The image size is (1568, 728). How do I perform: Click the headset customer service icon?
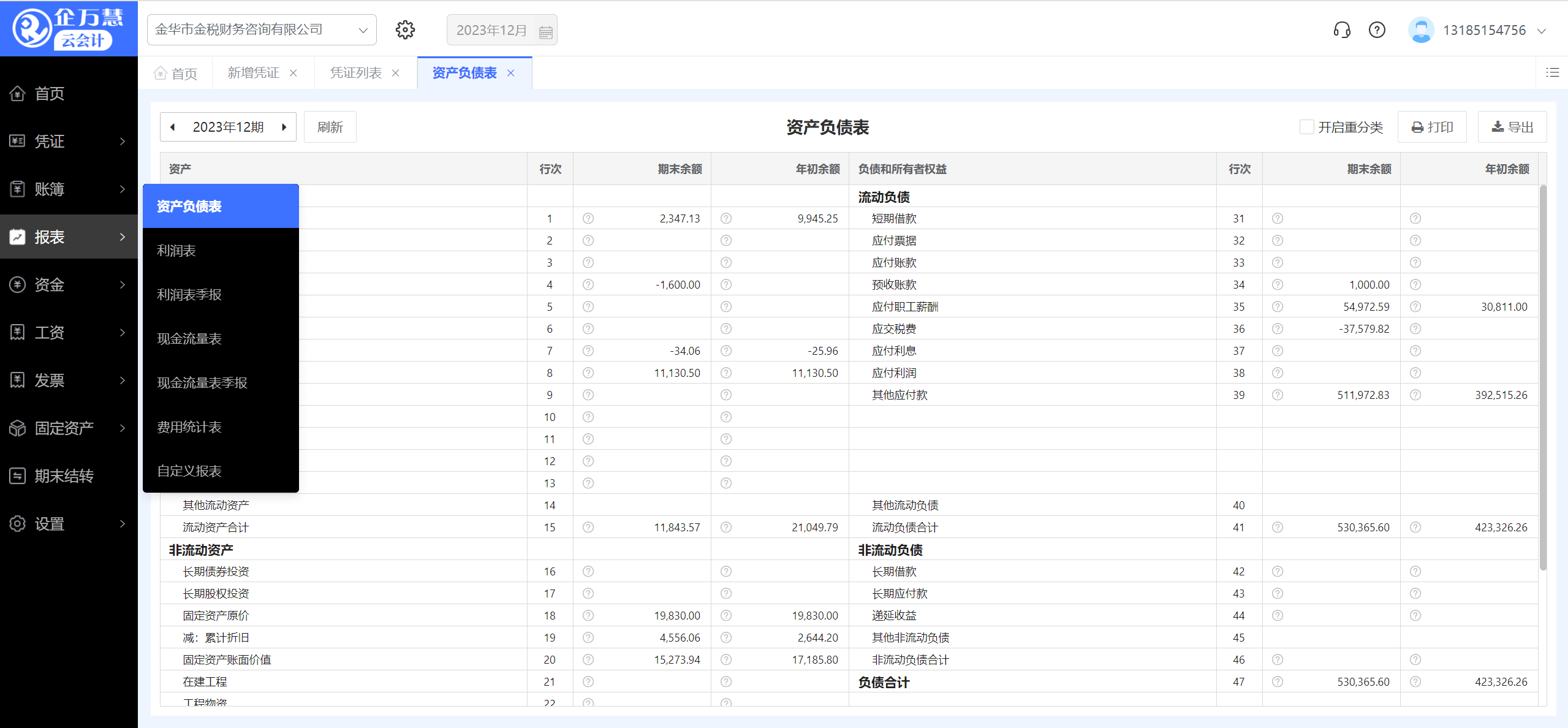coord(1341,29)
